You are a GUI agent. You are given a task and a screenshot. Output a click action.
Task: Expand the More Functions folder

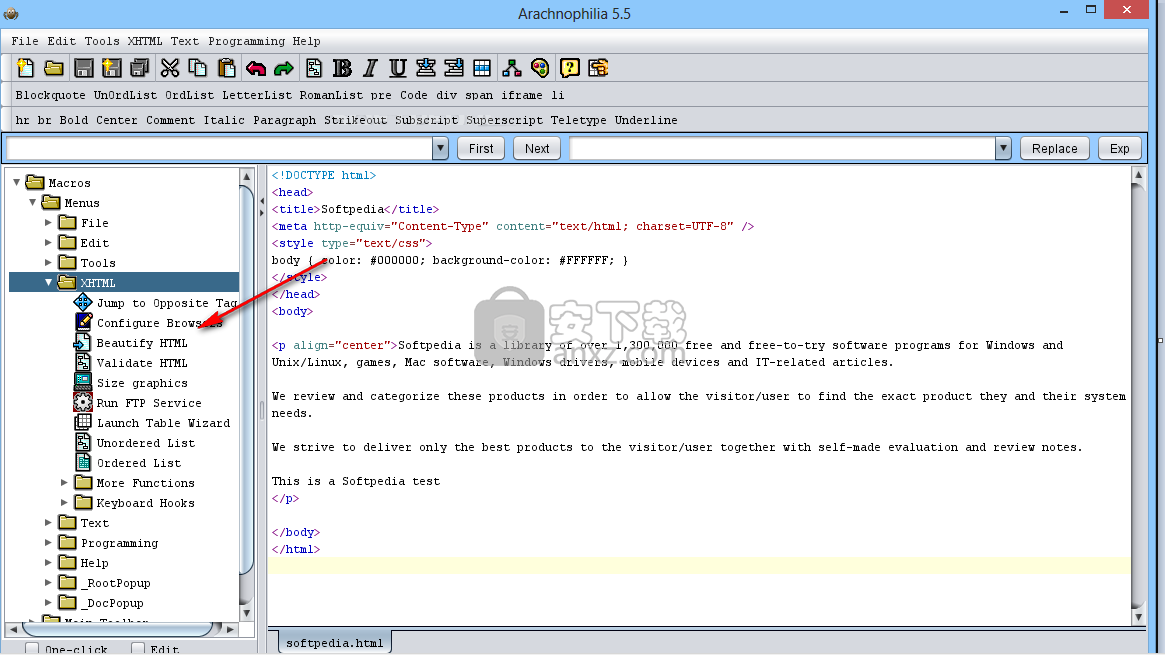tap(64, 483)
